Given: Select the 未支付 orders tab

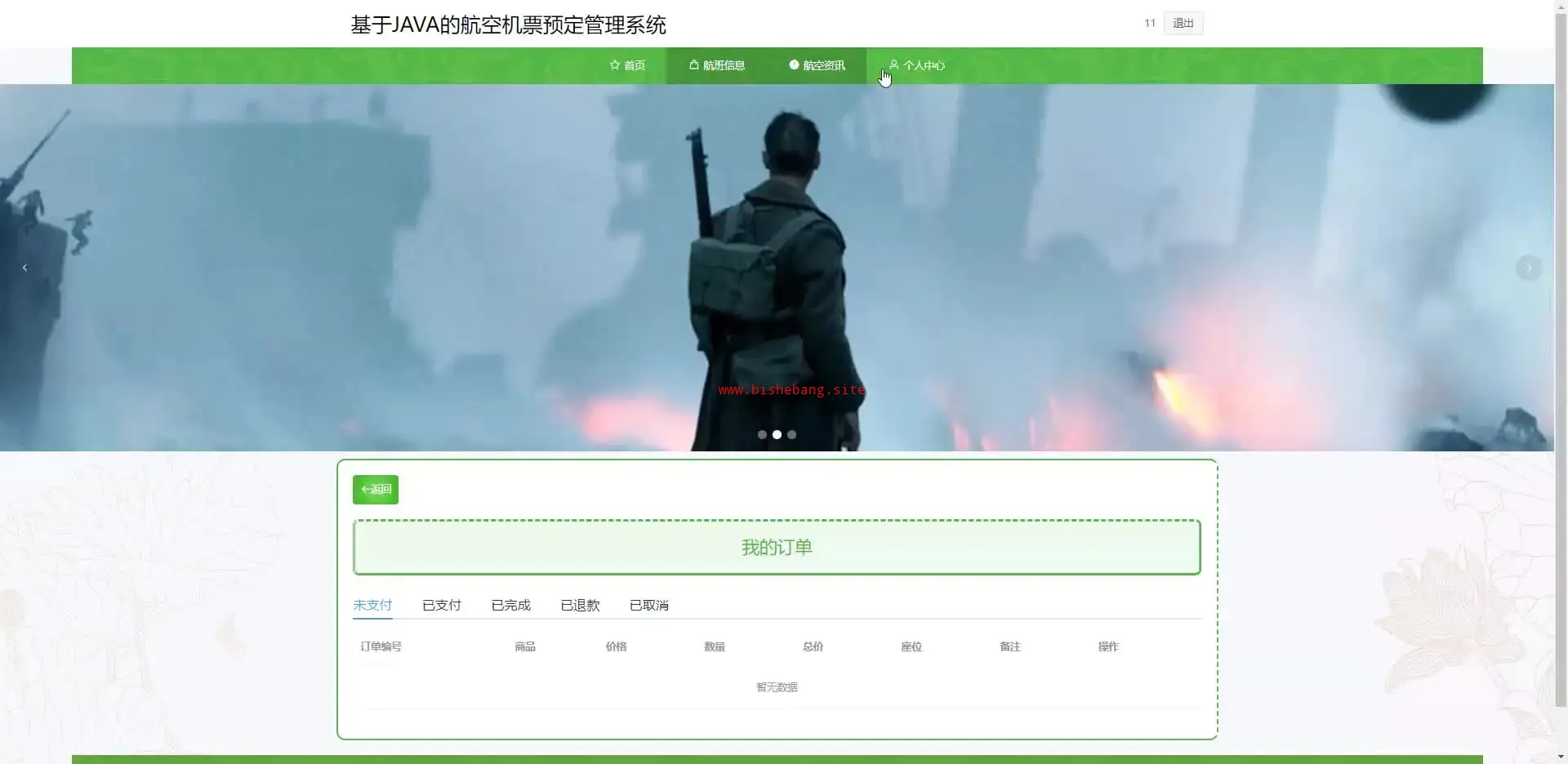Looking at the screenshot, I should (372, 605).
